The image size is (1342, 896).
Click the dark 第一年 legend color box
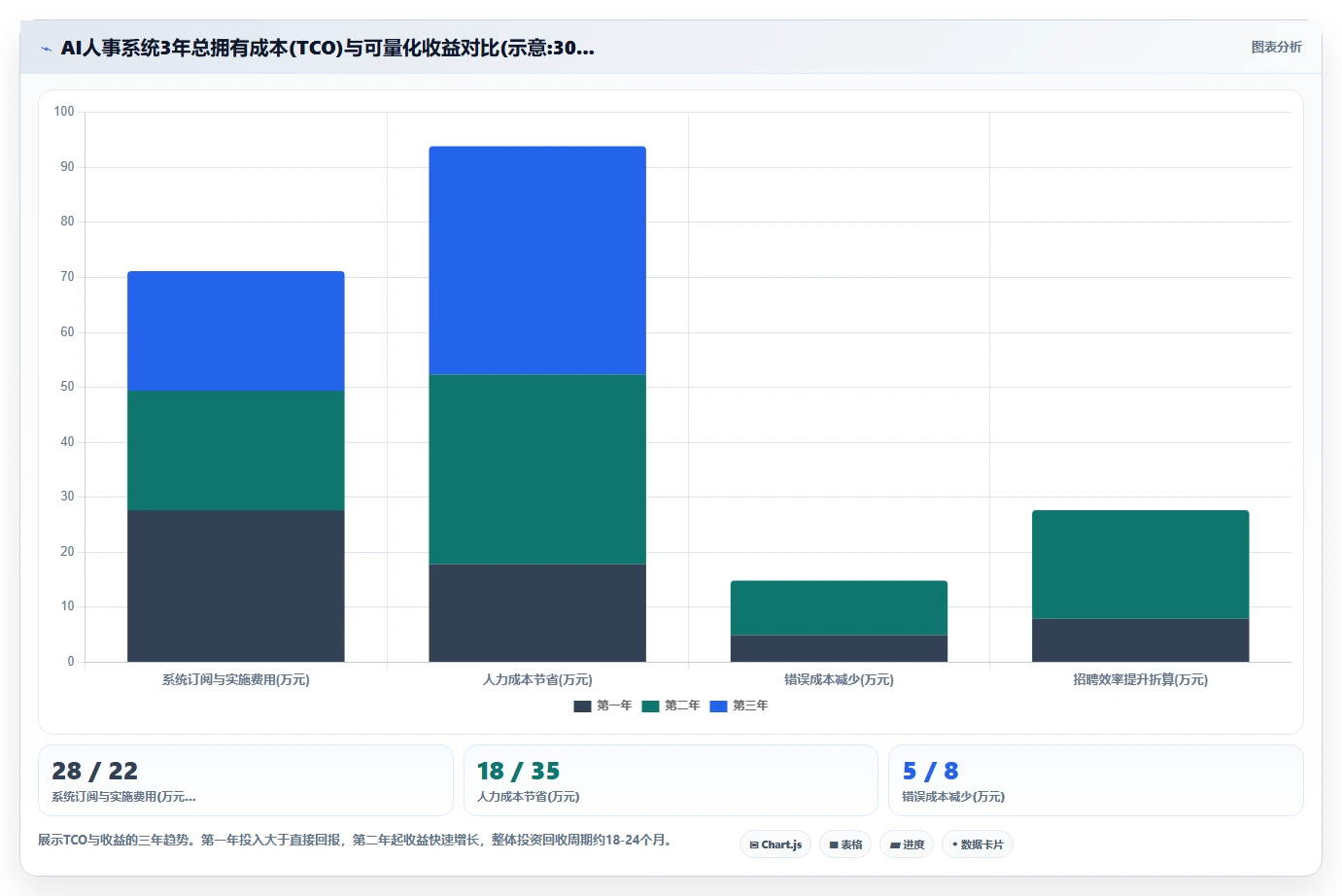pos(582,706)
